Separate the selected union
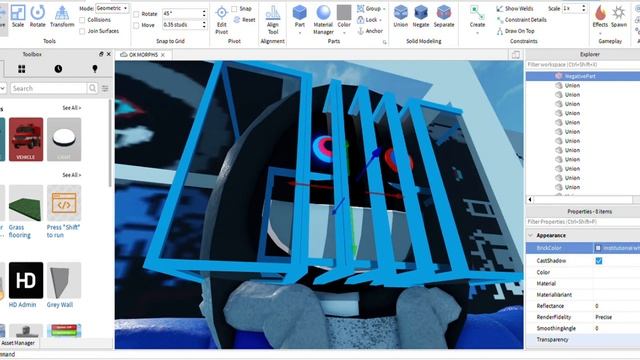This screenshot has width=640, height=360. pos(444,16)
